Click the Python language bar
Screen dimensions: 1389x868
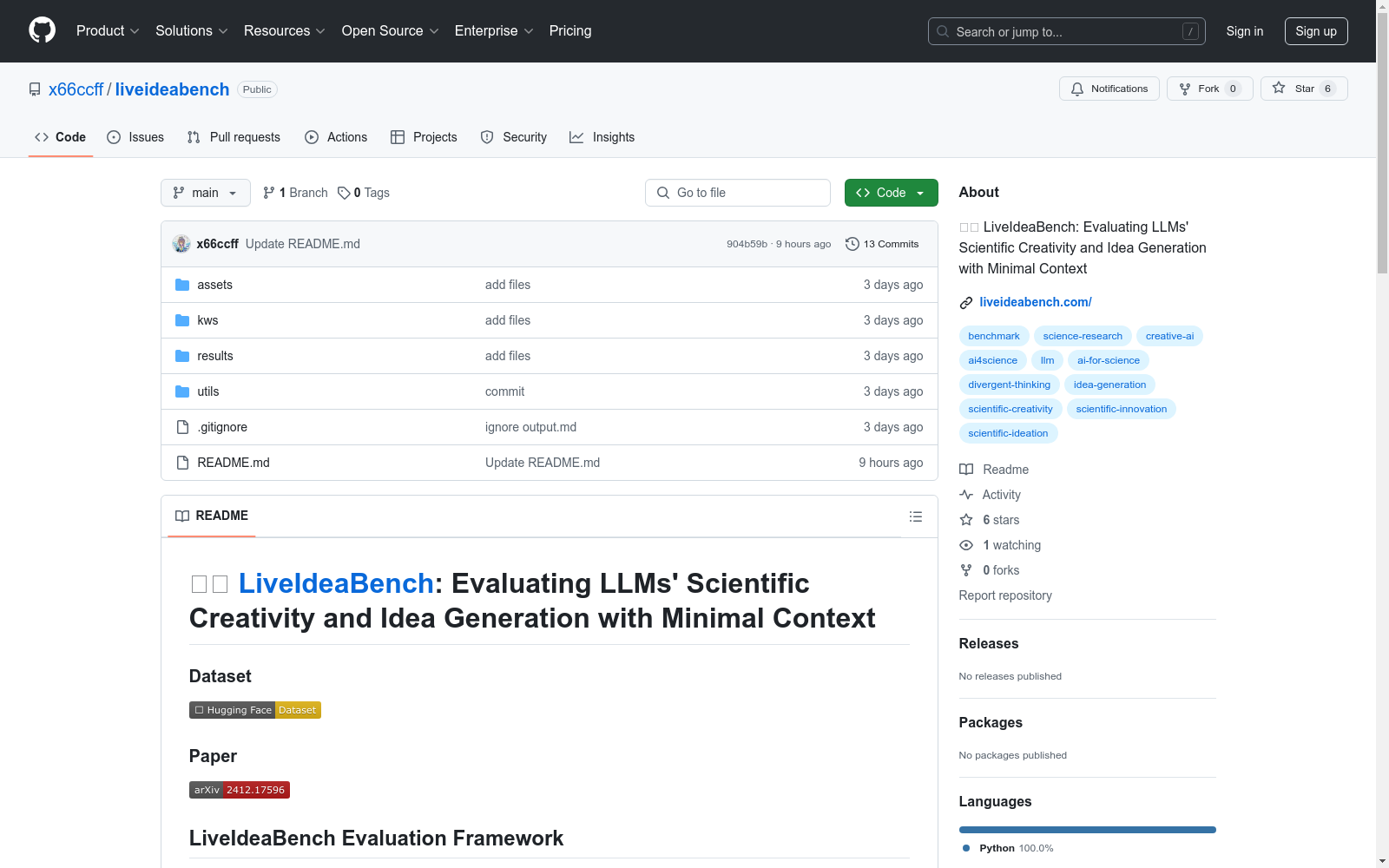pyautogui.click(x=1088, y=830)
